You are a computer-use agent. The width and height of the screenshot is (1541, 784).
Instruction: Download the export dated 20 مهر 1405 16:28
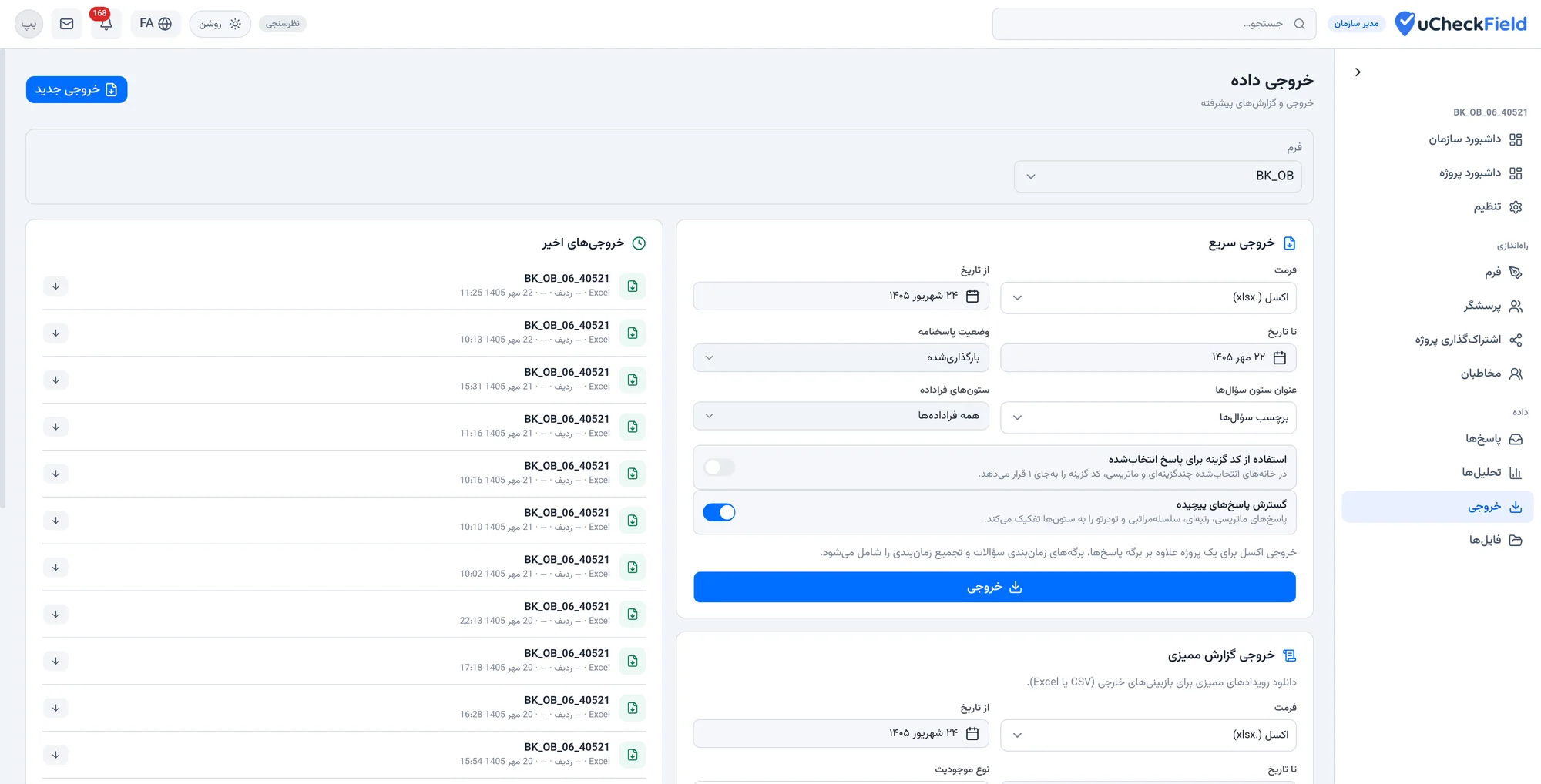55,709
